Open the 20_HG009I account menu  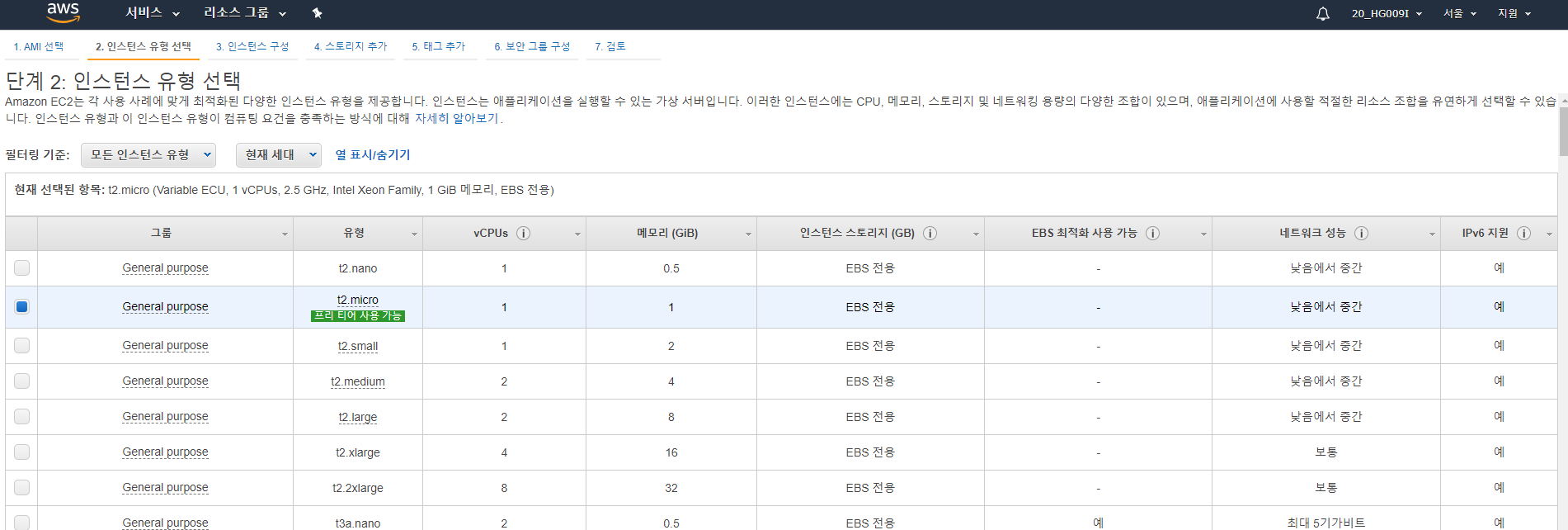click(x=1387, y=13)
